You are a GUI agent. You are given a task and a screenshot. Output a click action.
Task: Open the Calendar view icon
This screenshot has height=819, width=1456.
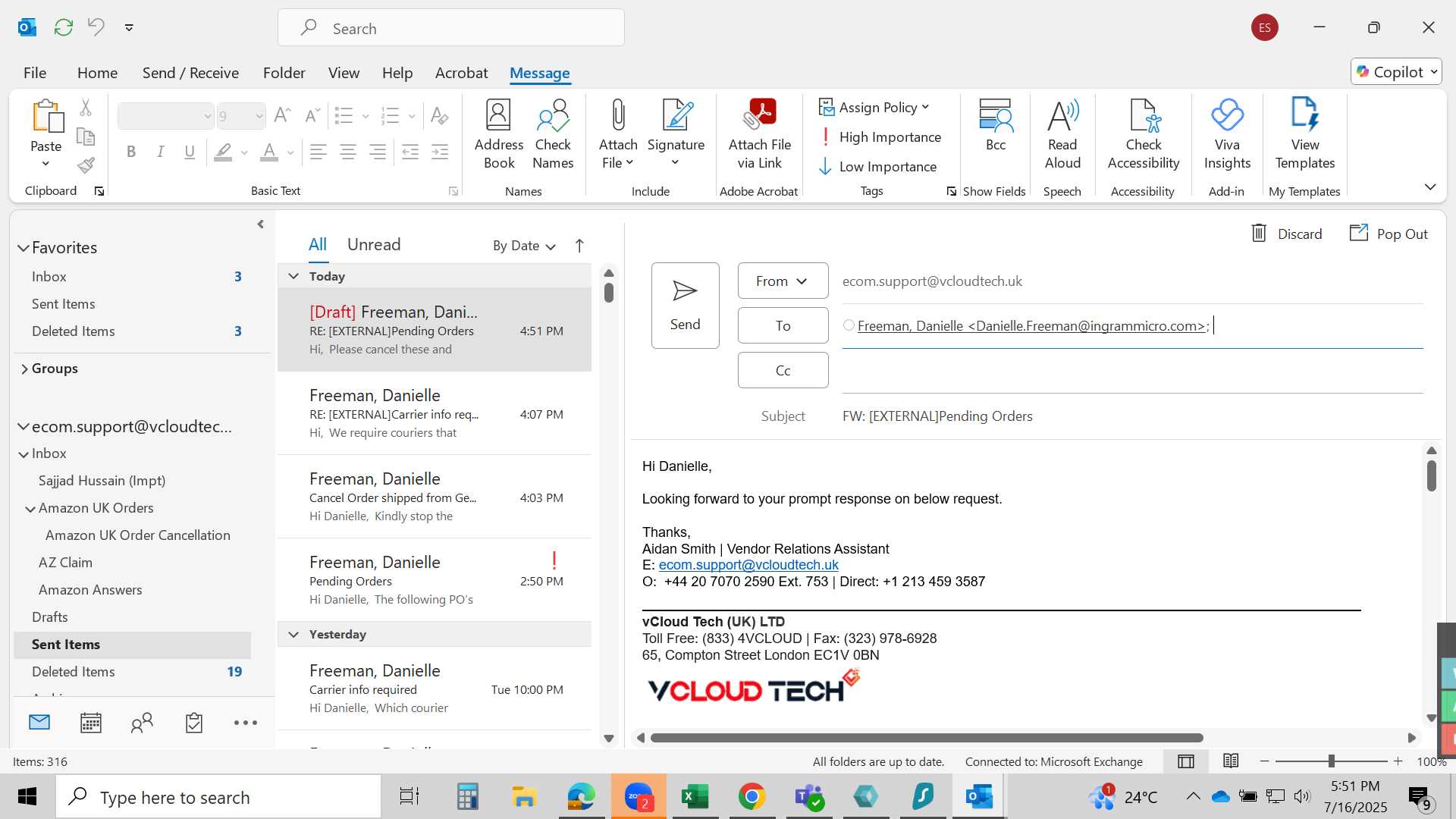91,723
